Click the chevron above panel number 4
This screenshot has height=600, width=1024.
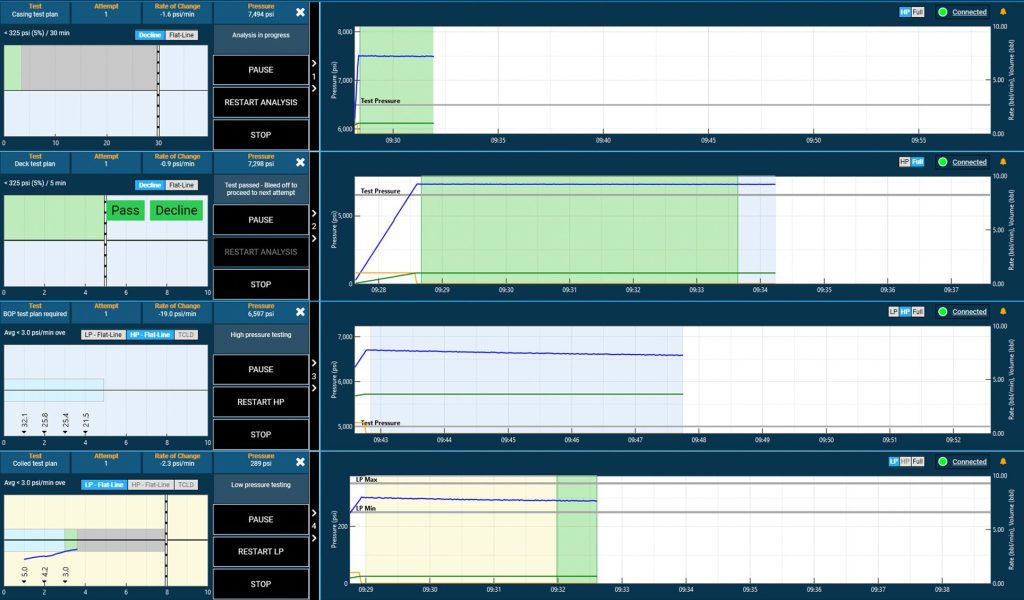click(x=314, y=513)
